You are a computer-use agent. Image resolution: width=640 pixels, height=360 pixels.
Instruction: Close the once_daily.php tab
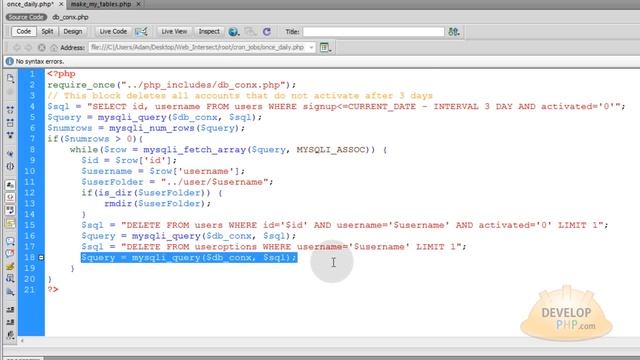point(61,4)
